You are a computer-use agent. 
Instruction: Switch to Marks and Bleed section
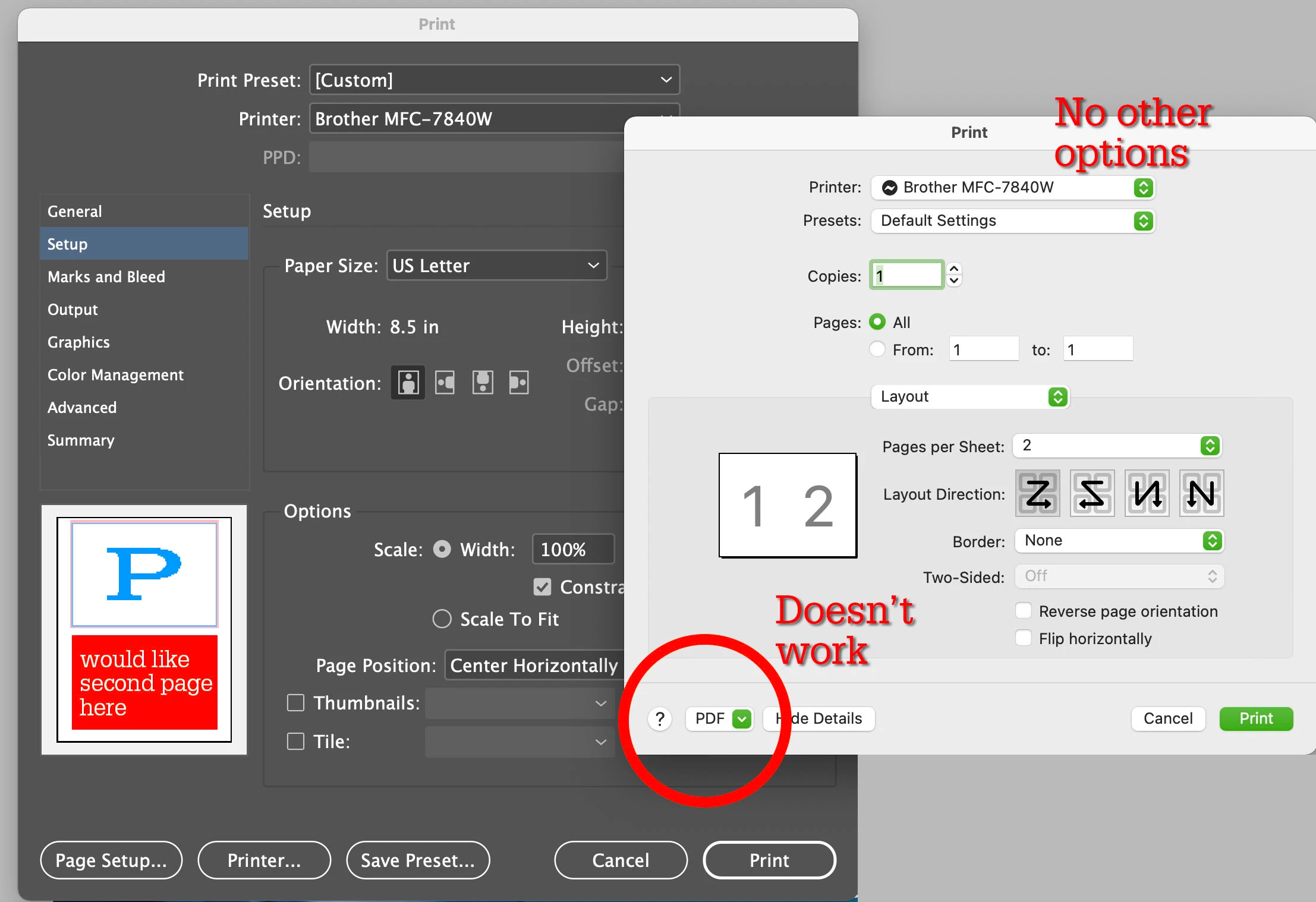coord(106,277)
